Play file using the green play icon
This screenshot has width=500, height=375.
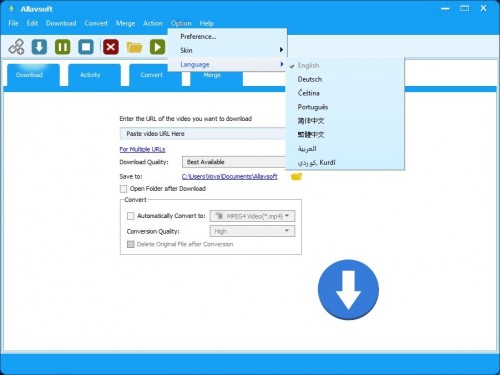[x=157, y=47]
